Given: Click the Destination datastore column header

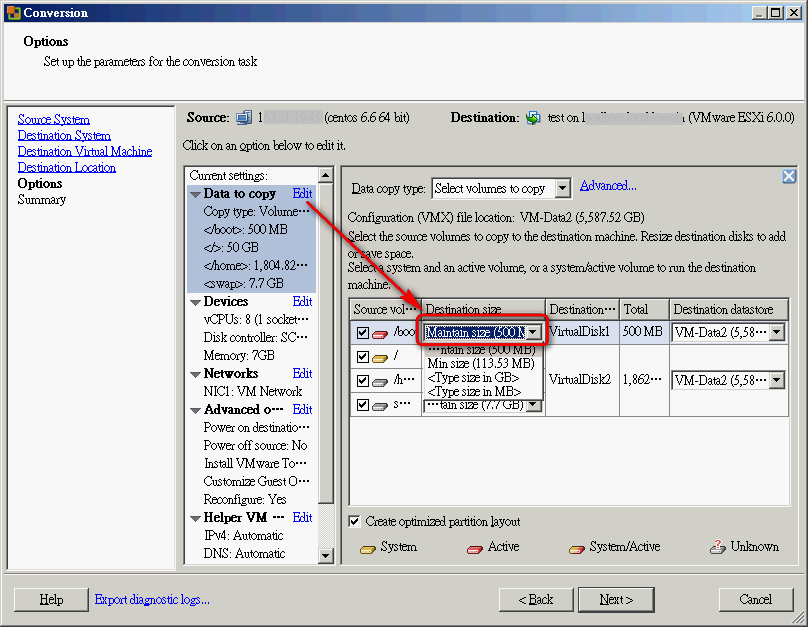Looking at the screenshot, I should pyautogui.click(x=729, y=310).
